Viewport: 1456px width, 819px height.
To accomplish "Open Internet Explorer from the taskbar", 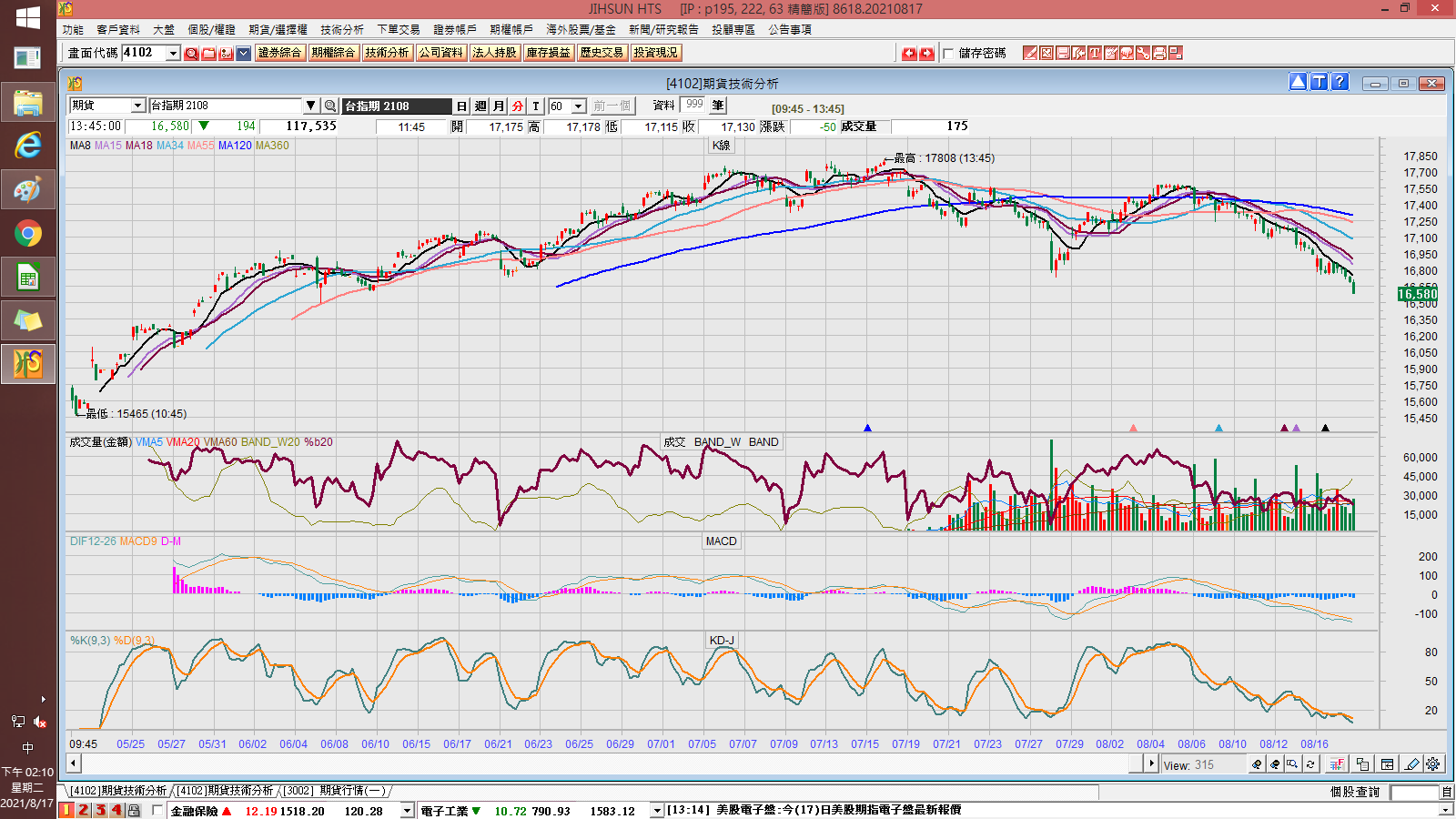I will (28, 146).
